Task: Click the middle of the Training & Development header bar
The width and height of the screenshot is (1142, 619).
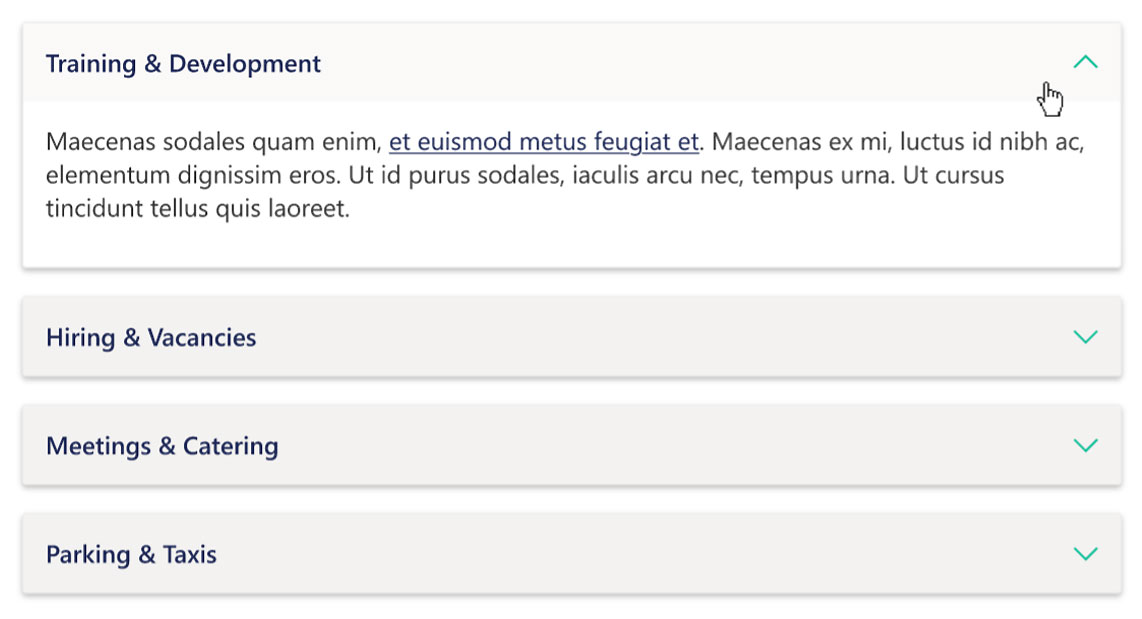Action: click(x=571, y=63)
